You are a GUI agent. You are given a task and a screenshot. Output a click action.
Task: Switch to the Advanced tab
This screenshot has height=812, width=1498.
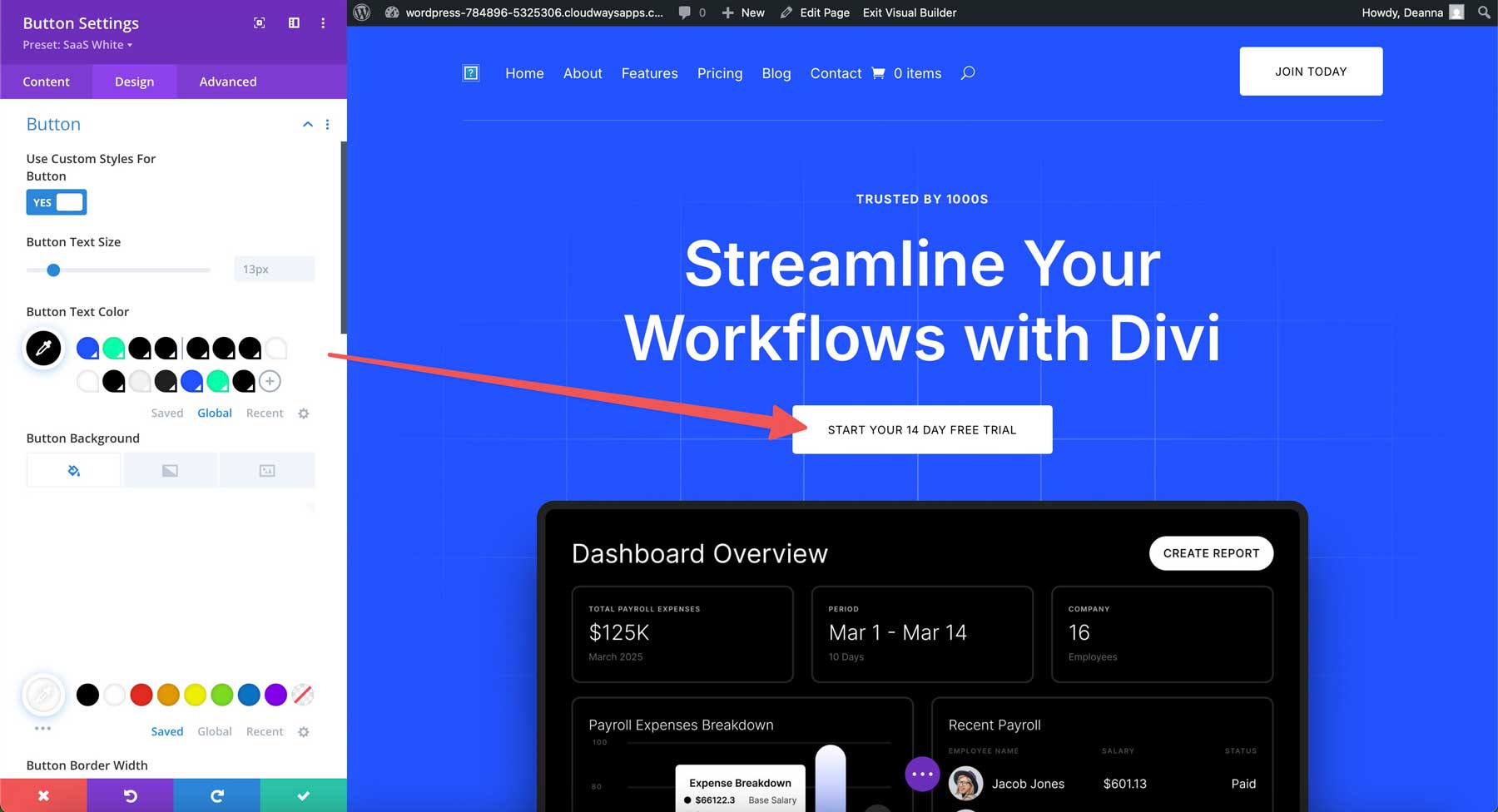[227, 81]
